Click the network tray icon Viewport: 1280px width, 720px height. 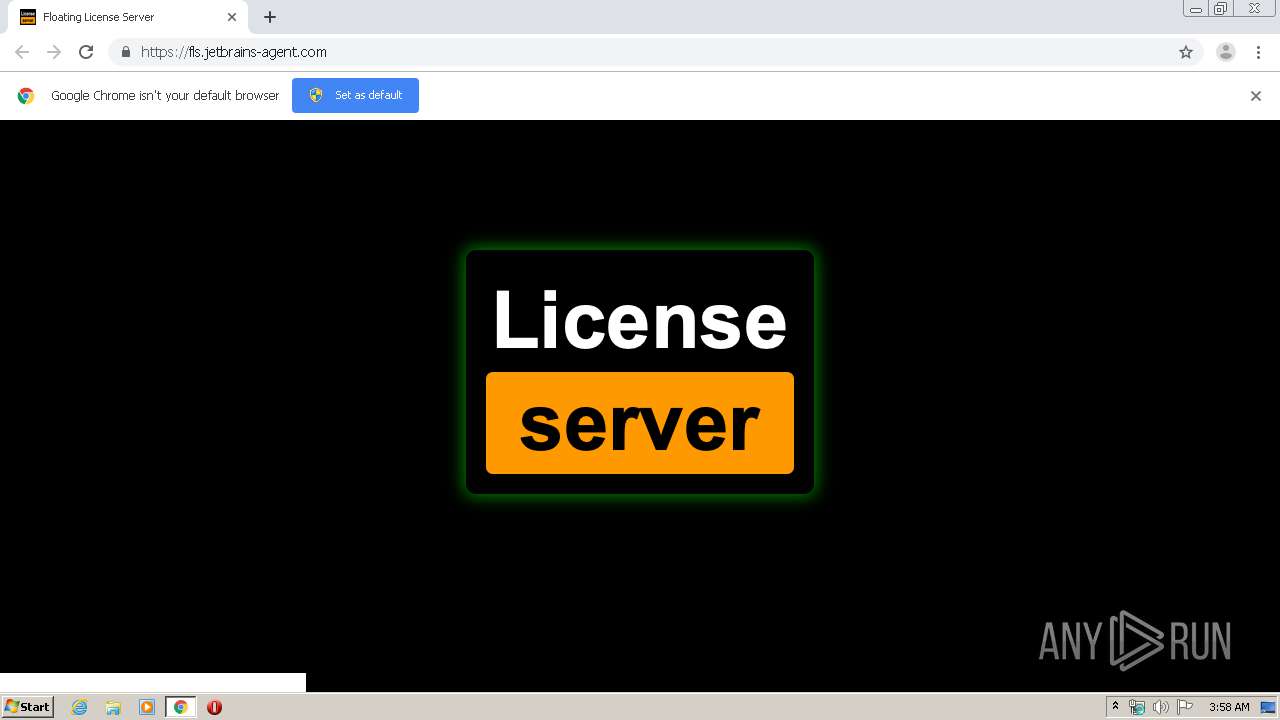point(1137,707)
